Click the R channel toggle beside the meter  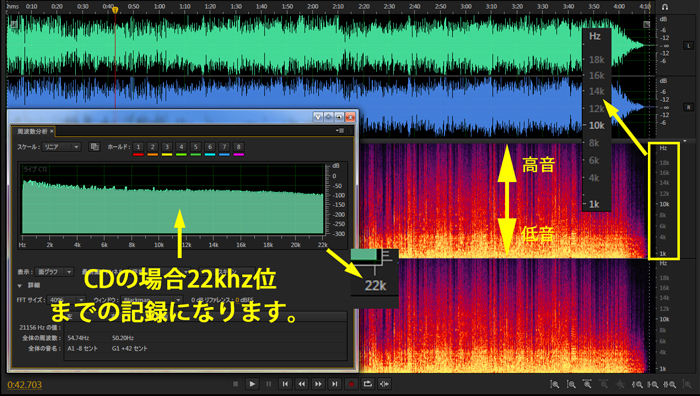(x=688, y=107)
